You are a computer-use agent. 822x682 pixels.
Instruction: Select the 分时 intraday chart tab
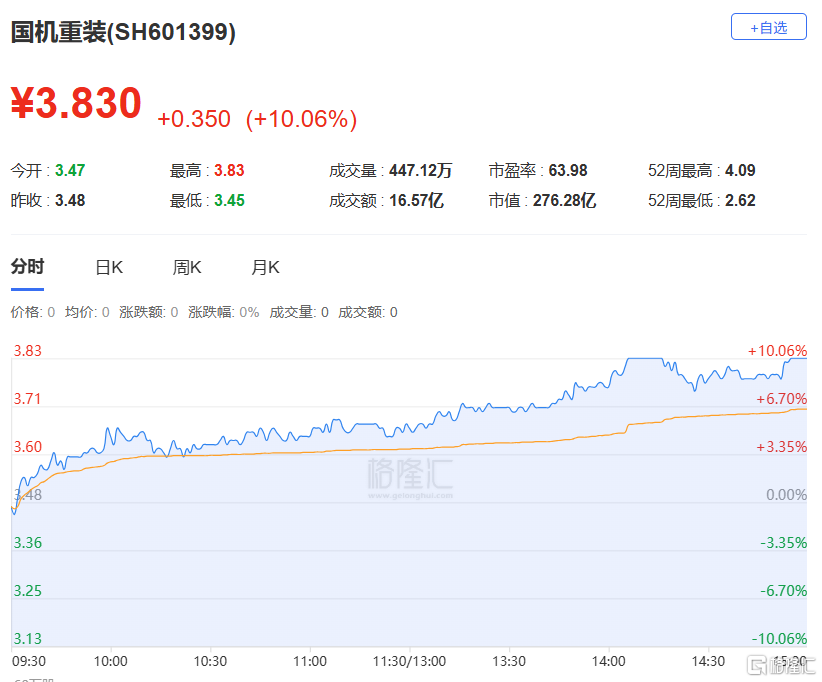(27, 267)
